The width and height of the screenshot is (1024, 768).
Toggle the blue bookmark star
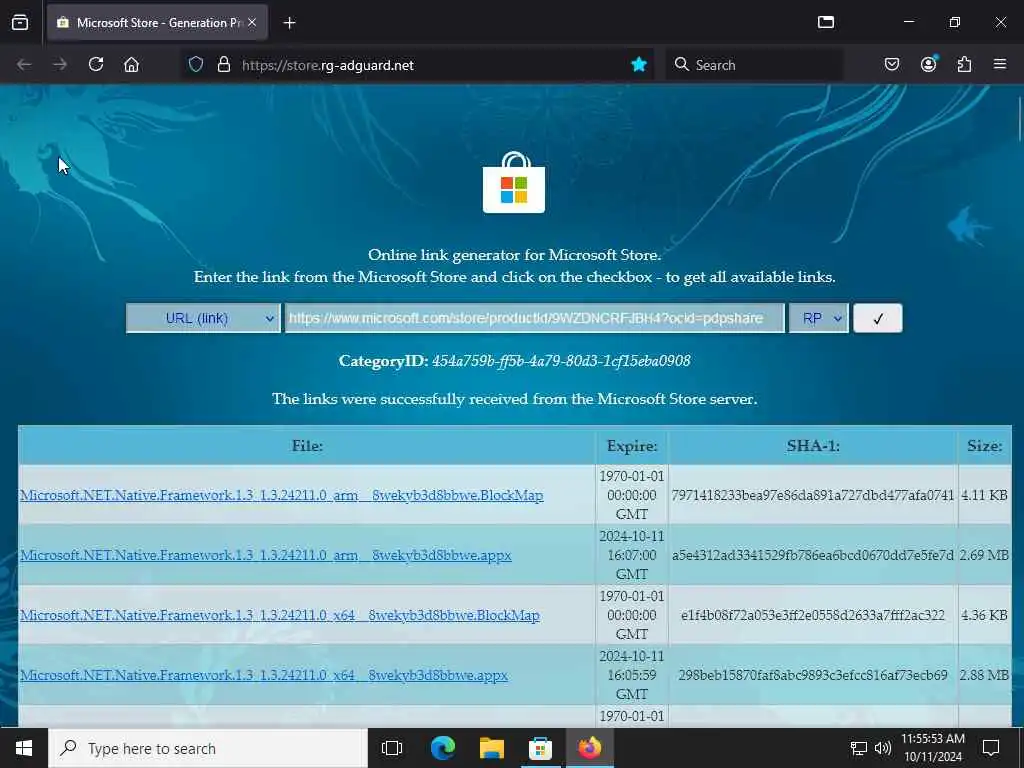point(639,65)
